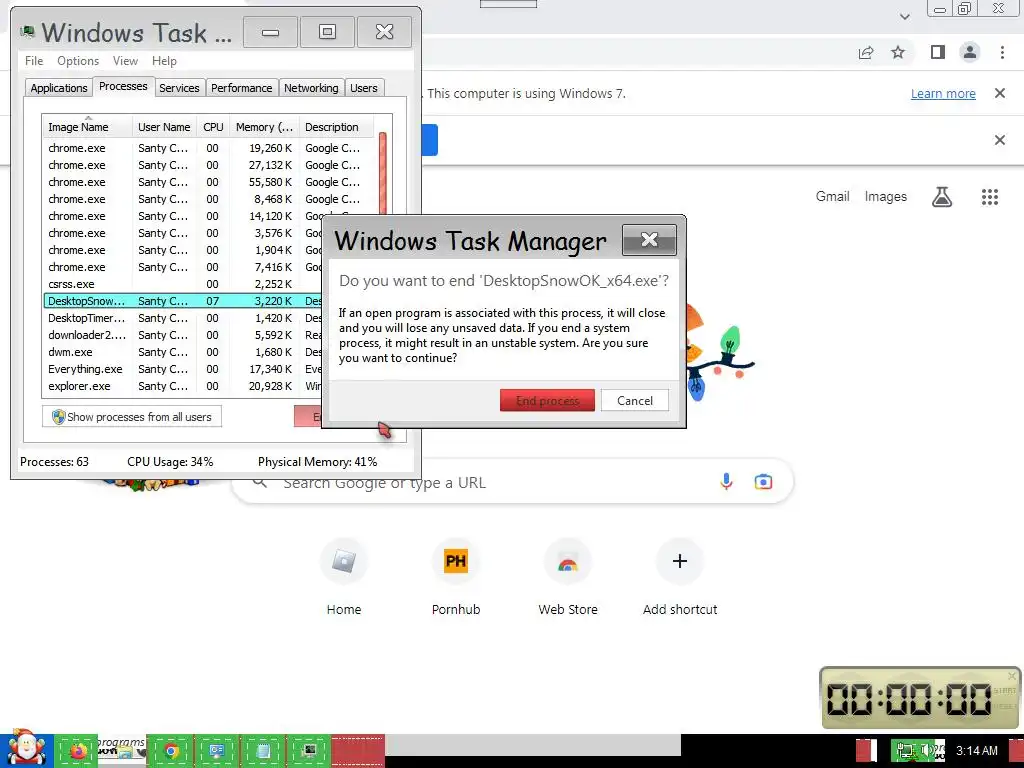Close the second Chrome infobar

click(1000, 140)
